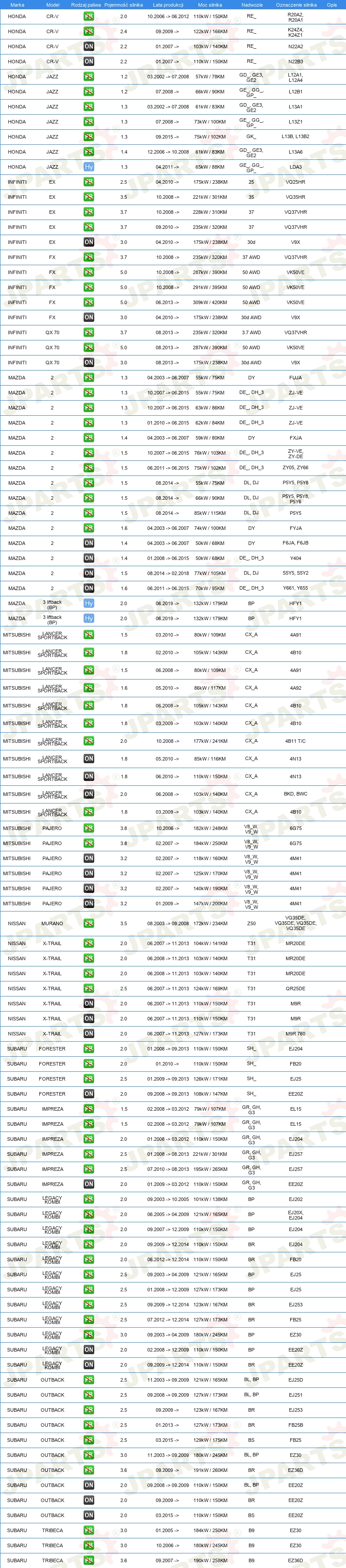Click petrol icon in Honda CR-V K24Z4 row

[89, 31]
